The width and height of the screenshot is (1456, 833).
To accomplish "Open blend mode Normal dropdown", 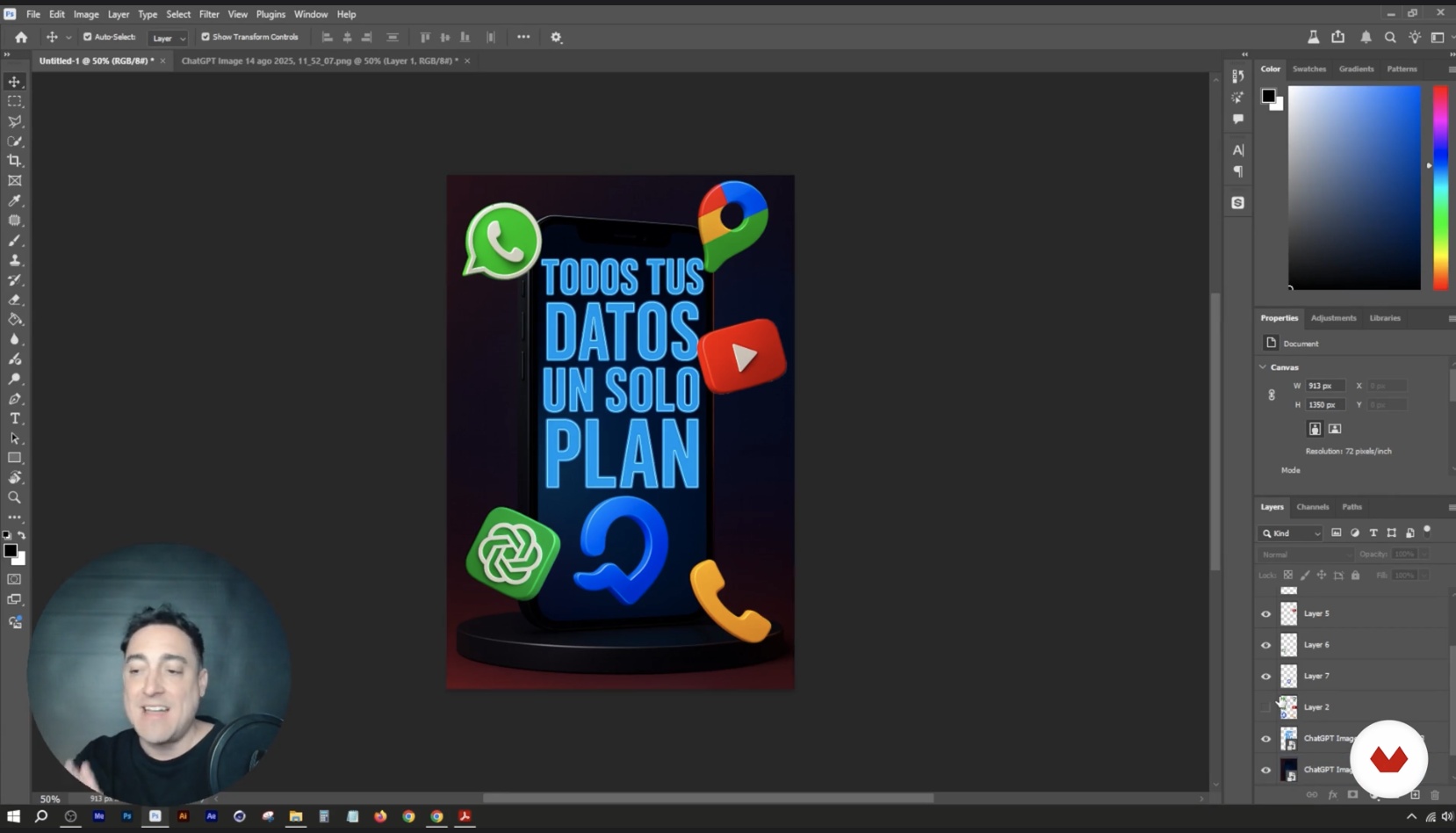I will 1307,554.
